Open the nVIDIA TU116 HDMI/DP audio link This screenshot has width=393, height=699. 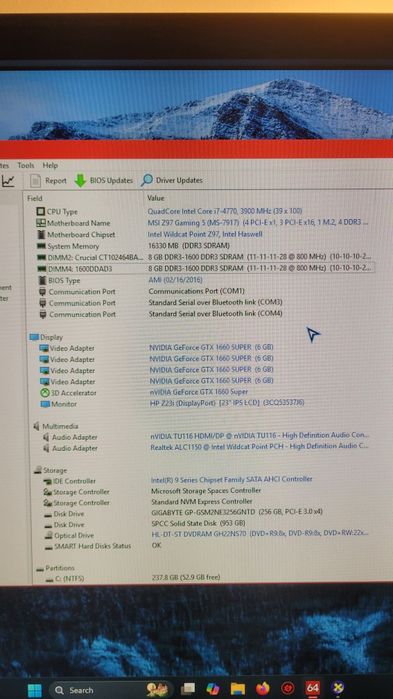259,435
